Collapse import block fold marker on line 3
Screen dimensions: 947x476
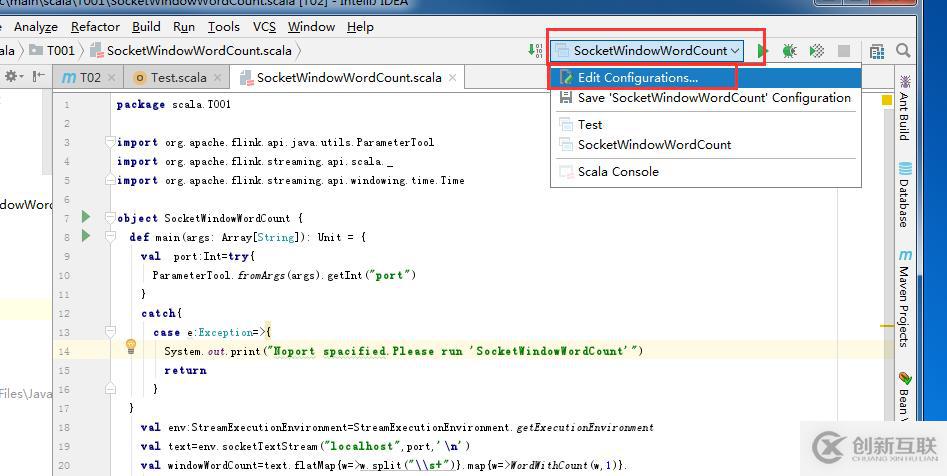(110, 142)
